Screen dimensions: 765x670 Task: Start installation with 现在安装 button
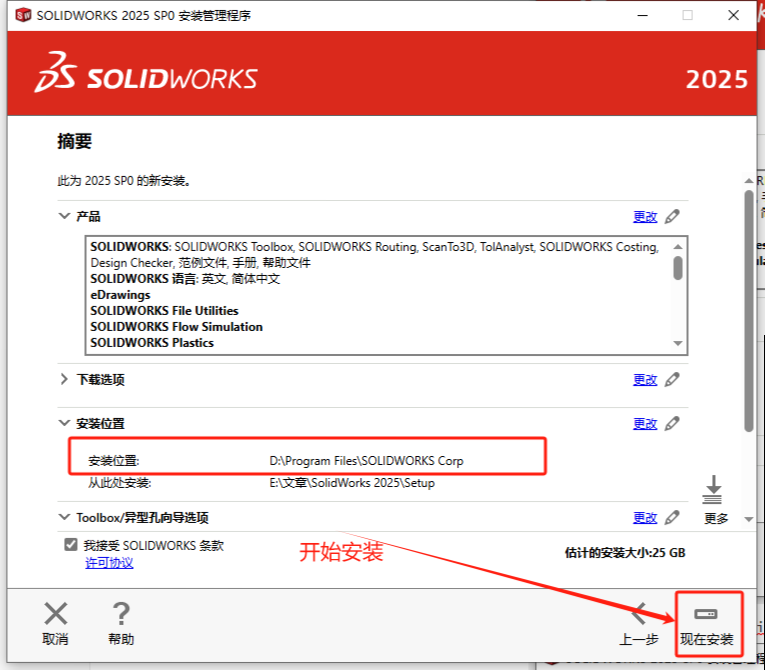coord(708,625)
